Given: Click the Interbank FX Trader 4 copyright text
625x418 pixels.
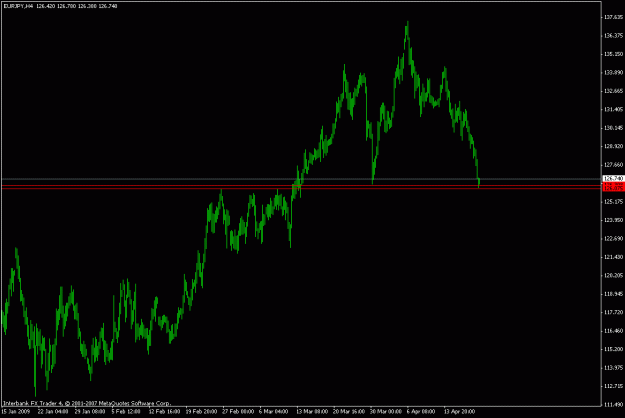Looking at the screenshot, I should 87,403.
